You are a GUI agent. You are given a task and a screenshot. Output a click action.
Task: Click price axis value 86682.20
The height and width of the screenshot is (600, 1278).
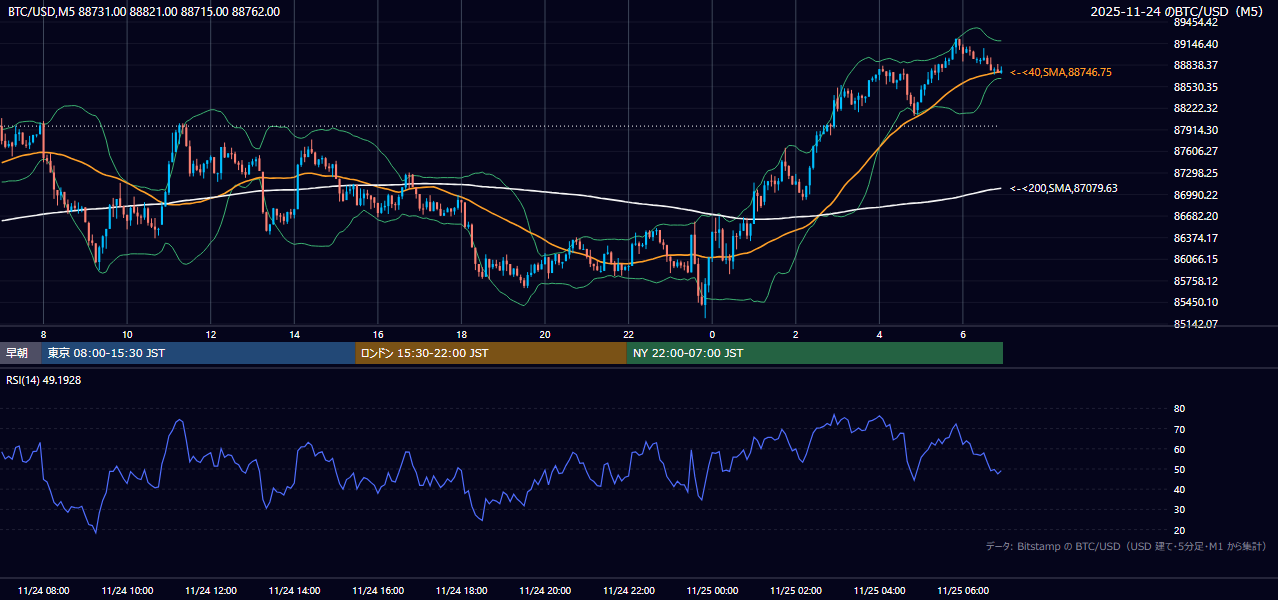[1195, 216]
